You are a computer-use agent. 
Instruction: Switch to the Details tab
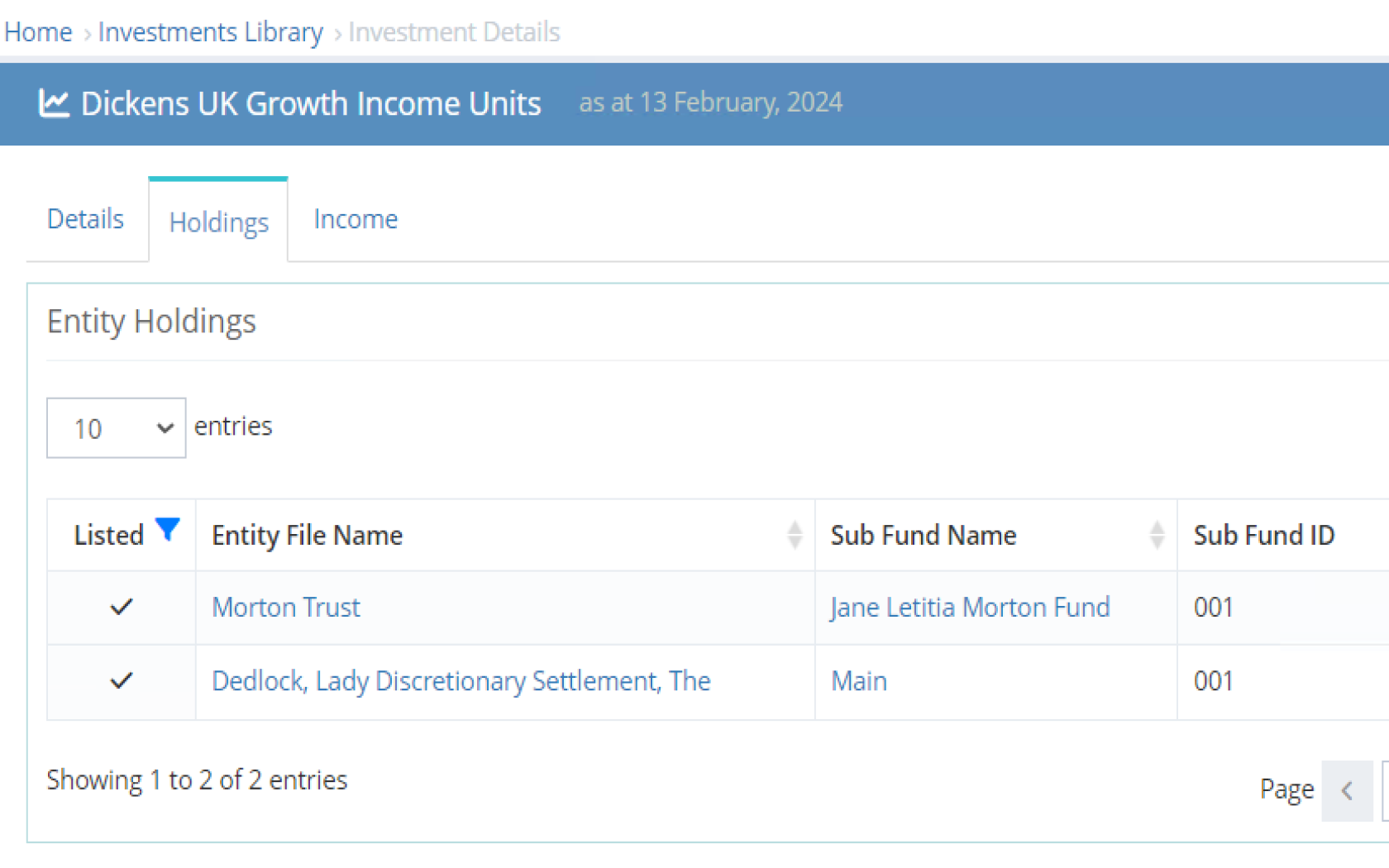[85, 219]
